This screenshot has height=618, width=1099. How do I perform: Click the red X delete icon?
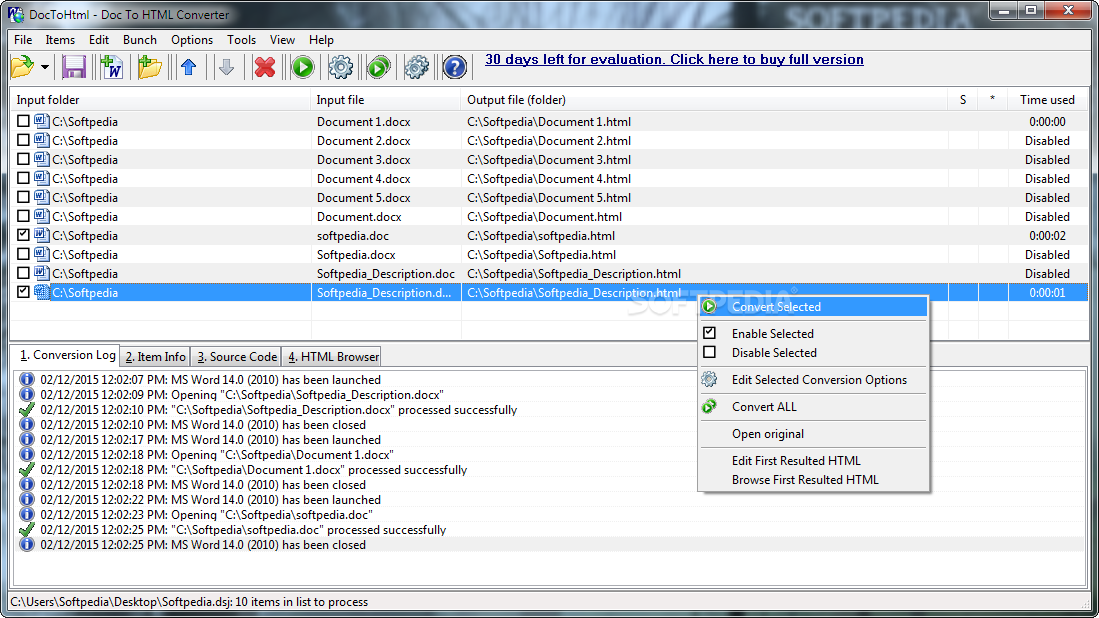(265, 67)
